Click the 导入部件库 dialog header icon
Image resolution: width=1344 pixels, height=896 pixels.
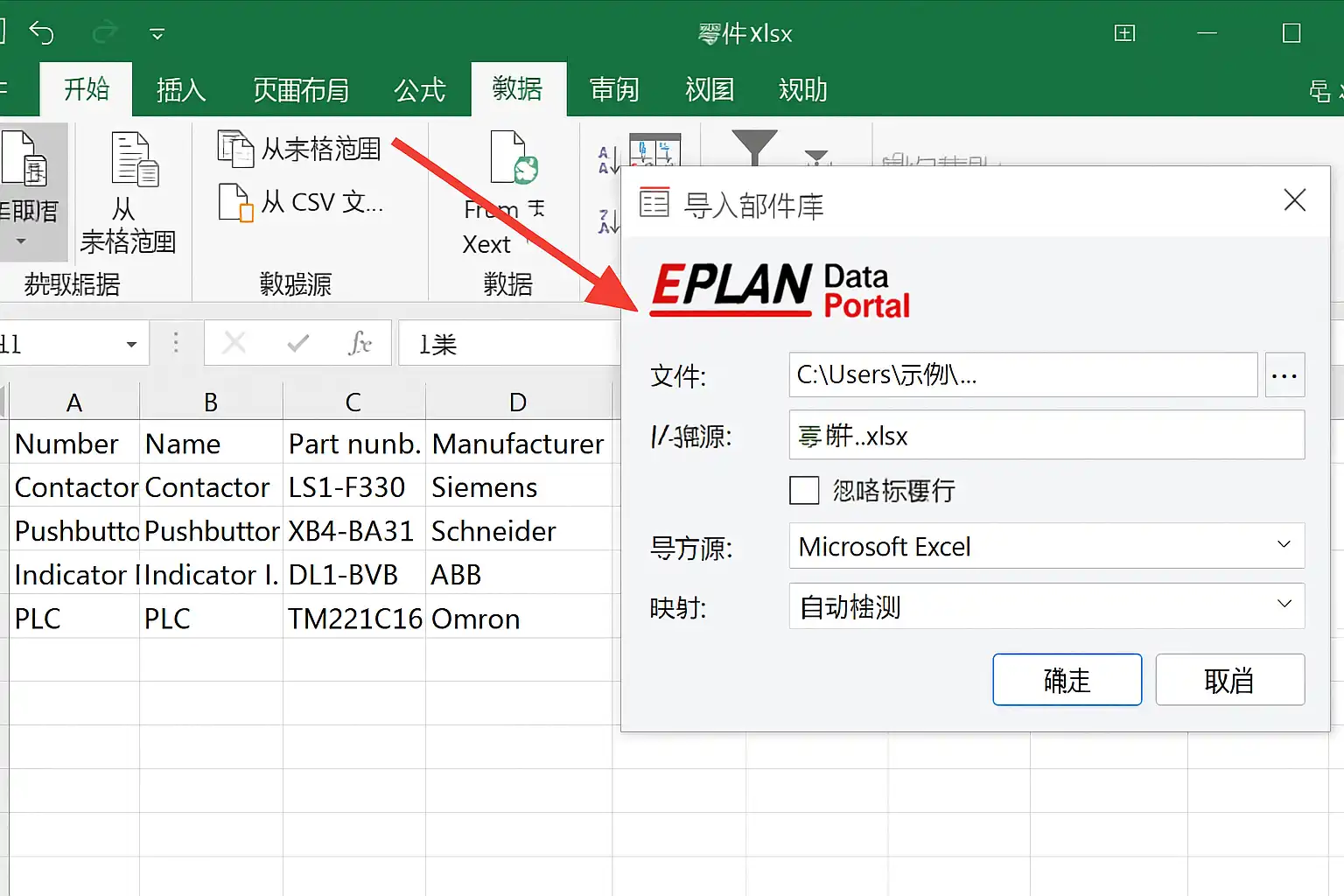coord(654,201)
